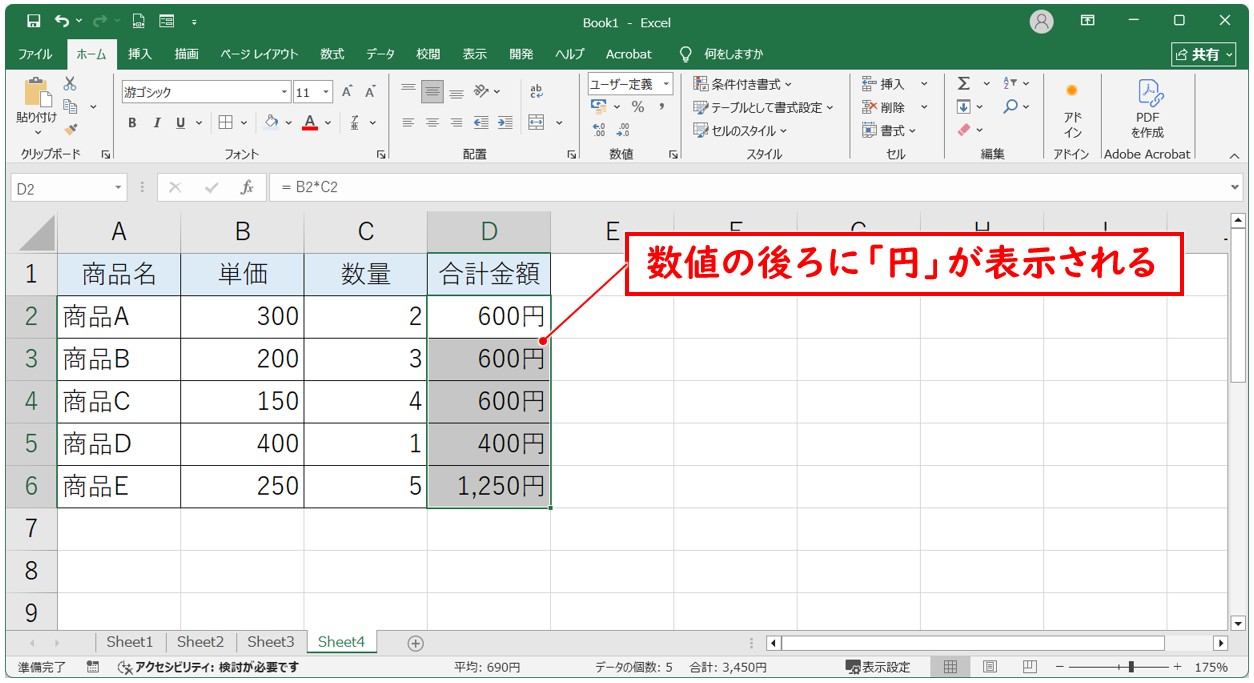This screenshot has width=1254, height=683.
Task: Open the font name dropdown
Action: tap(286, 91)
